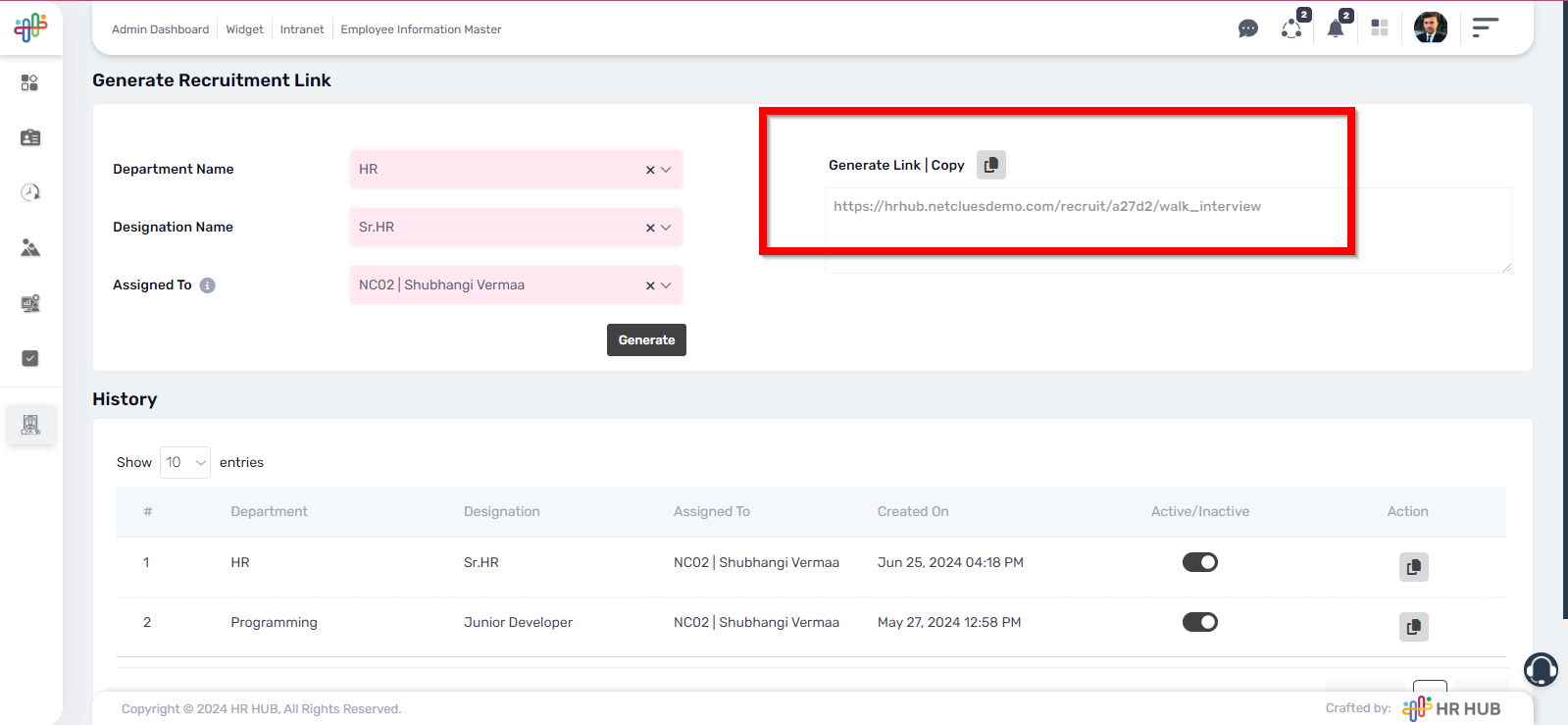Viewport: 1568px width, 725px height.
Task: Expand the Designation Name dropdown chevron
Action: 666,228
